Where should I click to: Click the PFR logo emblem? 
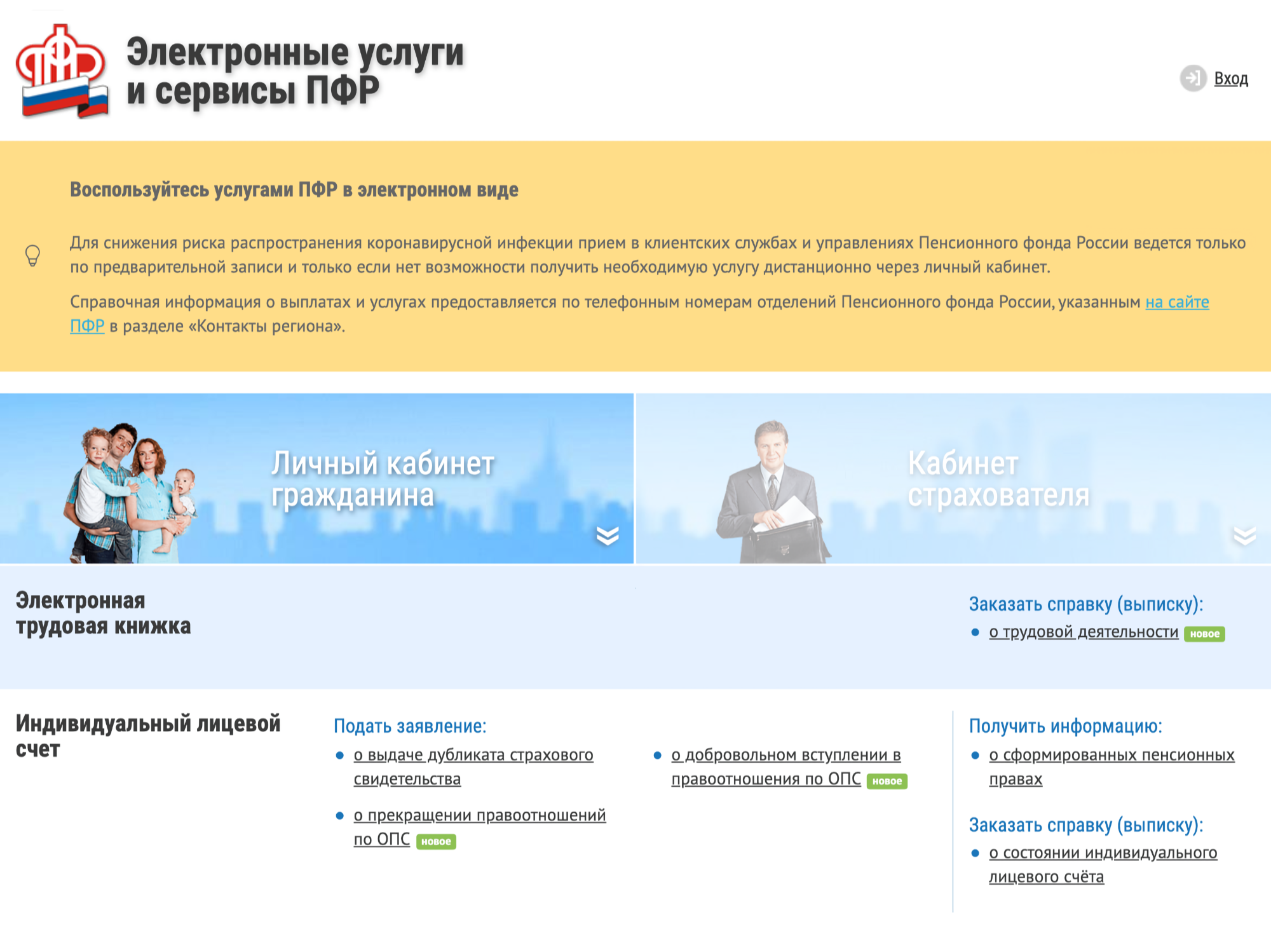[62, 71]
